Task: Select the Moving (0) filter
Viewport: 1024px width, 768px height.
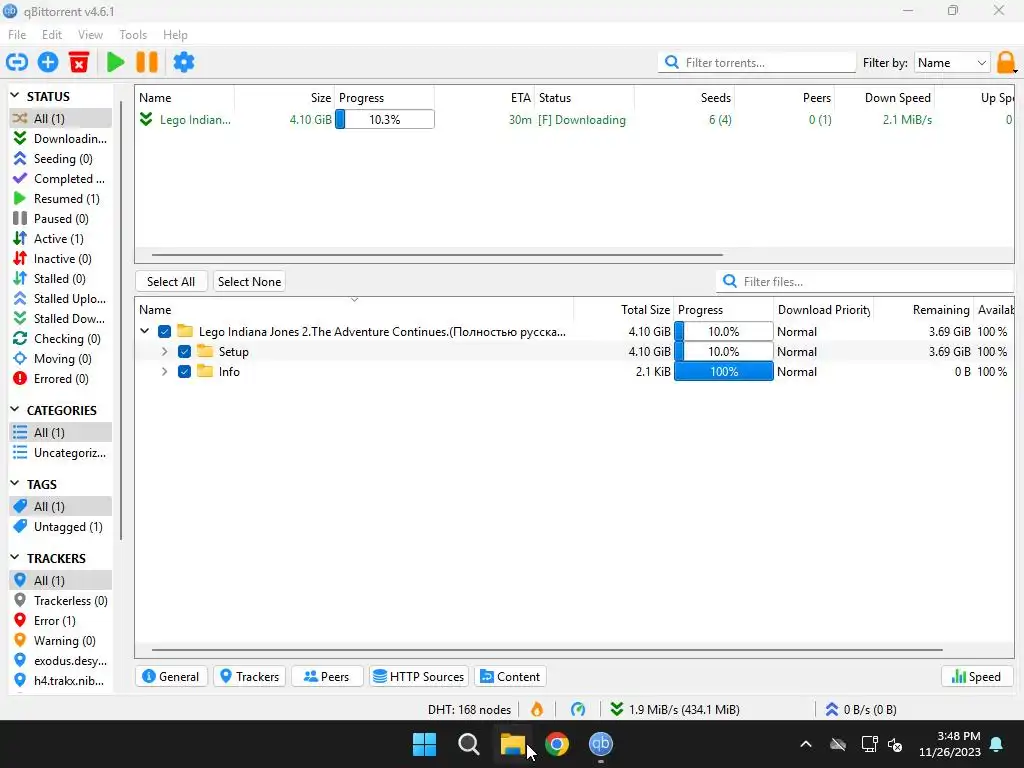Action: pyautogui.click(x=60, y=359)
